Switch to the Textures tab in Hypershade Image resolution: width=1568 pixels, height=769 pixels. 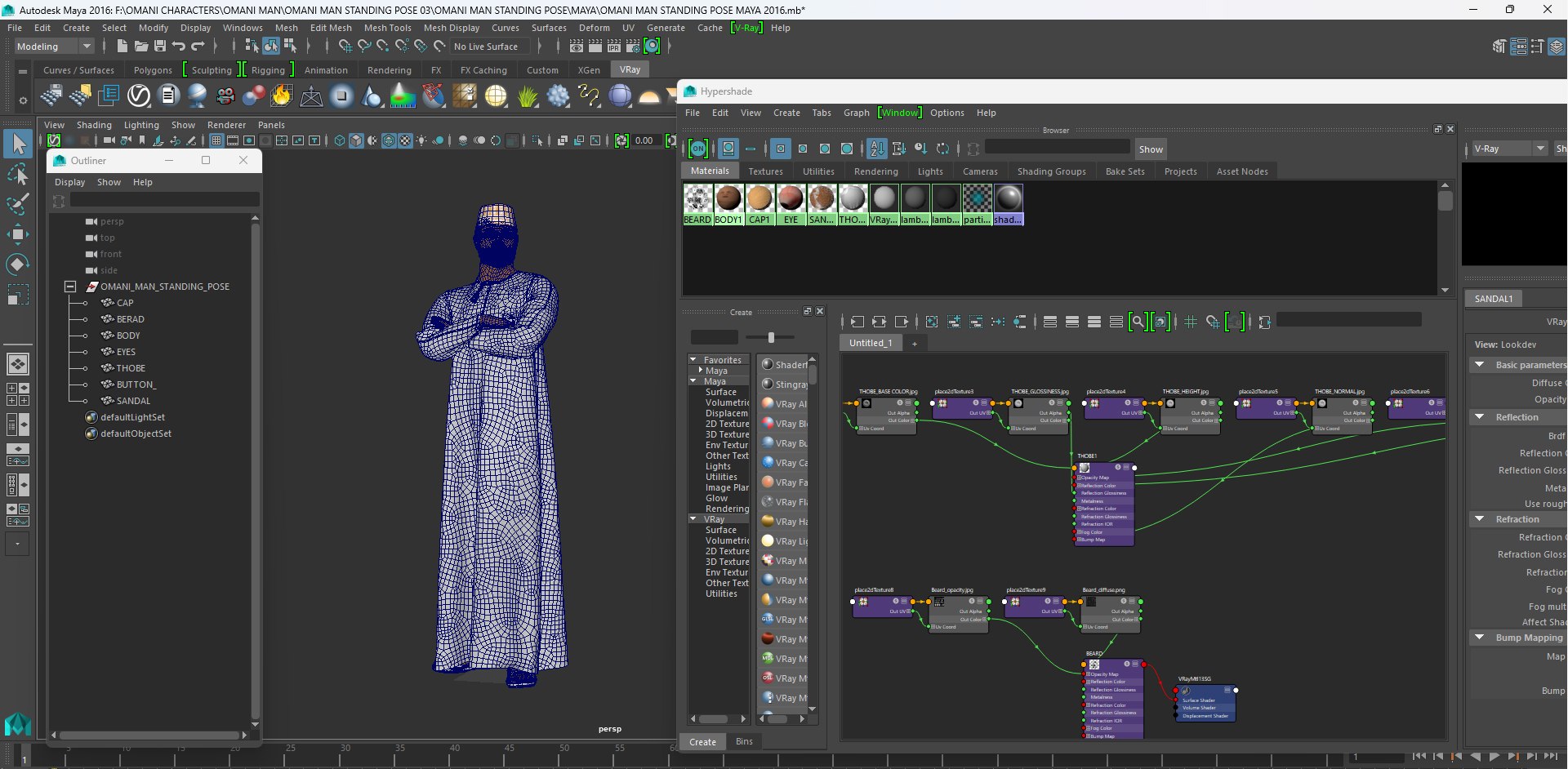765,171
